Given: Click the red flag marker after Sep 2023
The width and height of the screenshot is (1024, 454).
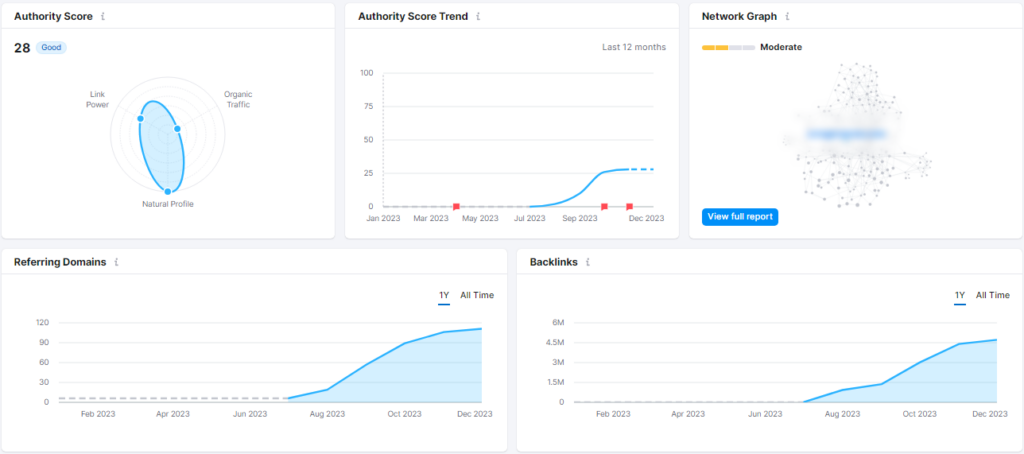Looking at the screenshot, I should 604,206.
